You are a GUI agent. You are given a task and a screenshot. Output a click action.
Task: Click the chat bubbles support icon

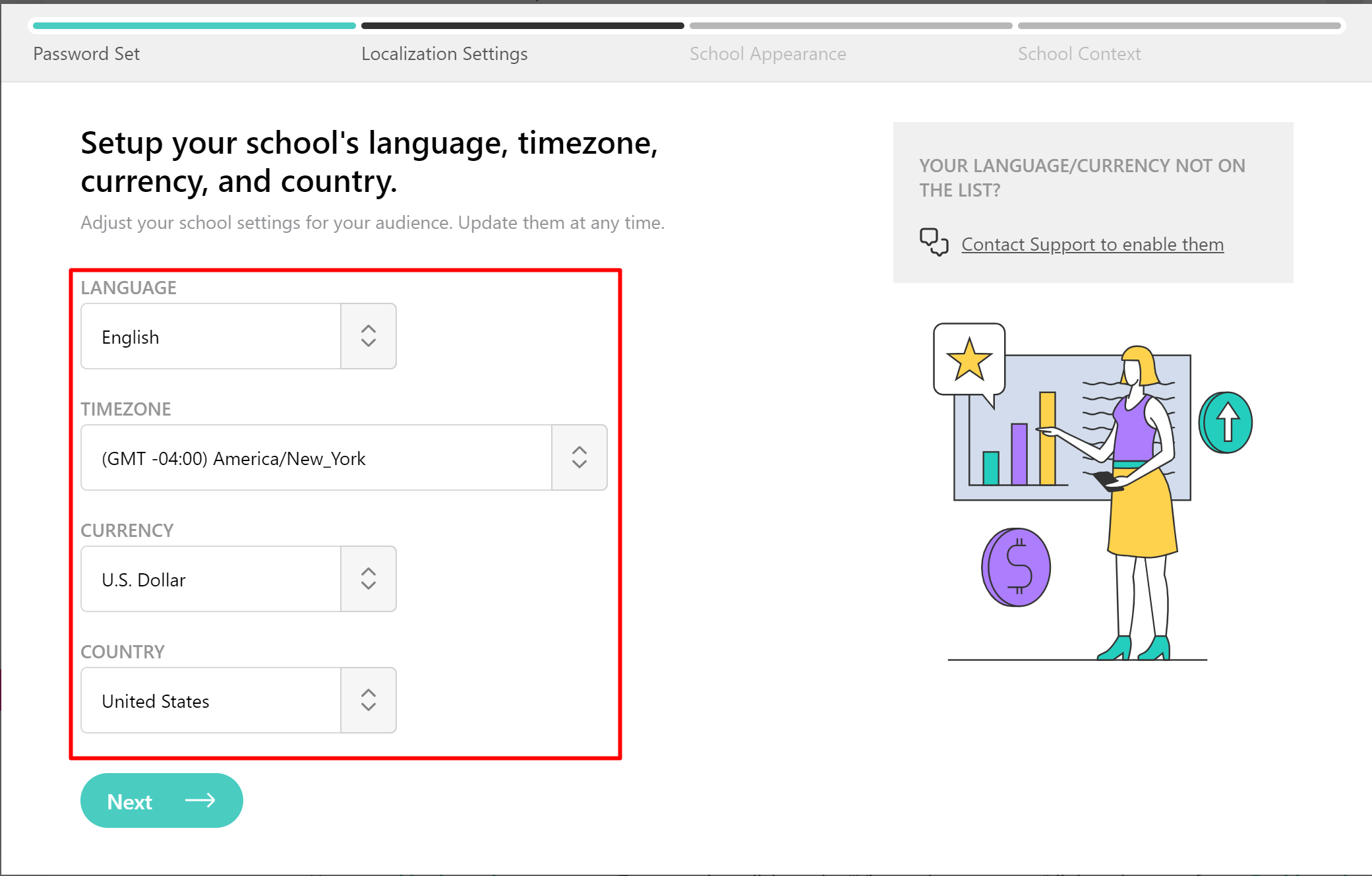(934, 242)
